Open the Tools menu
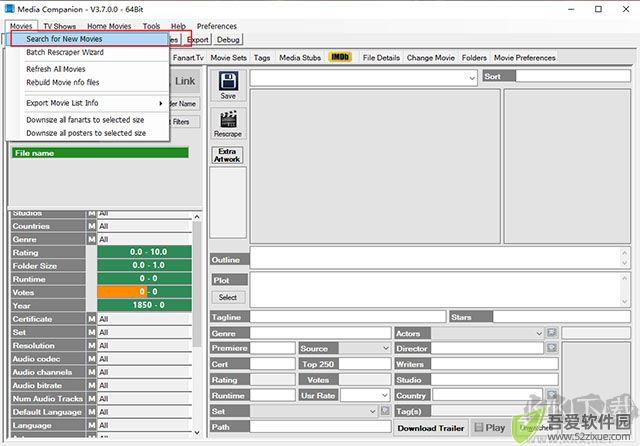The image size is (640, 446). pyautogui.click(x=151, y=26)
